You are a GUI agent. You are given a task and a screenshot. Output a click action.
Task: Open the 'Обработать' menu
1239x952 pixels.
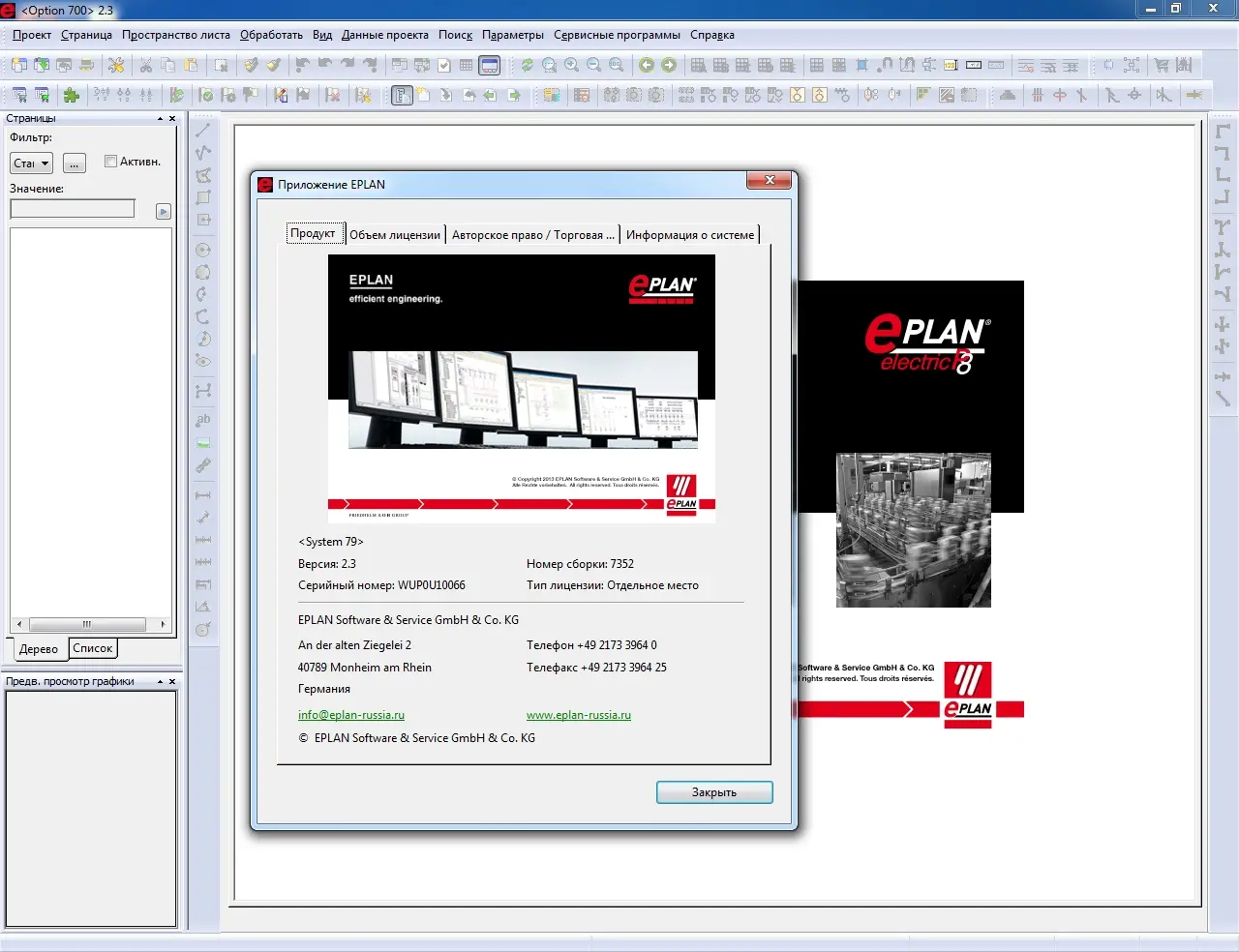pyautogui.click(x=271, y=35)
